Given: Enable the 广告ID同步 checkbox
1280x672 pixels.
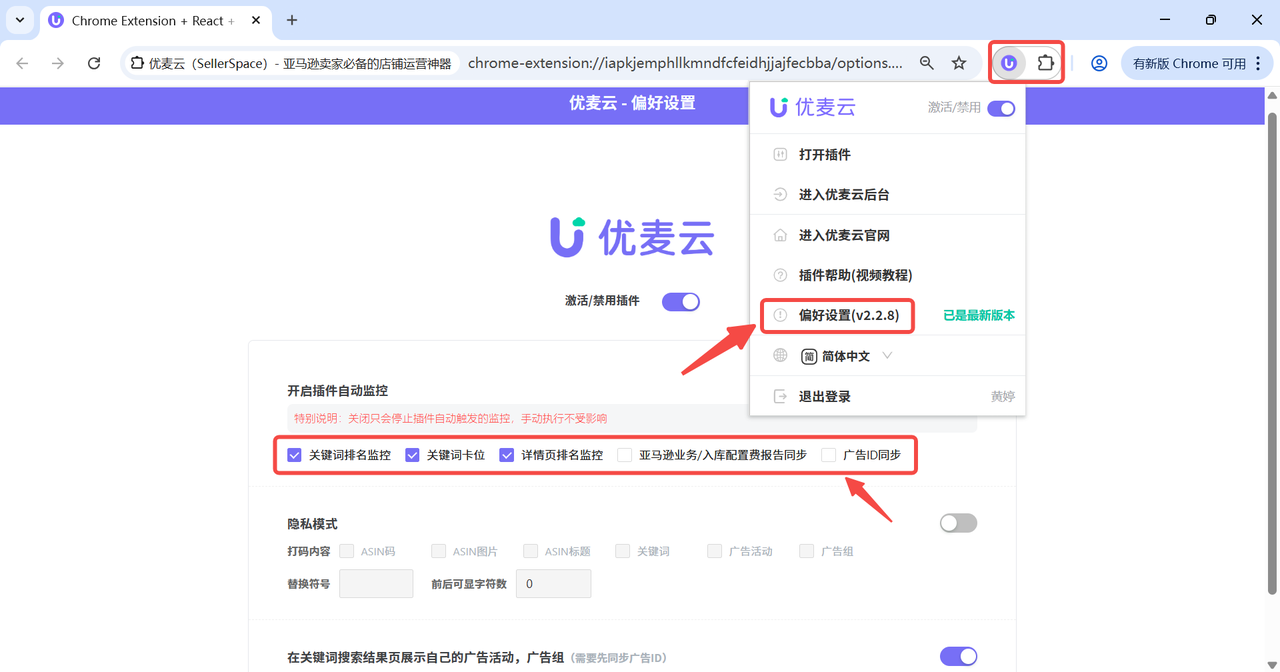Looking at the screenshot, I should tap(828, 454).
